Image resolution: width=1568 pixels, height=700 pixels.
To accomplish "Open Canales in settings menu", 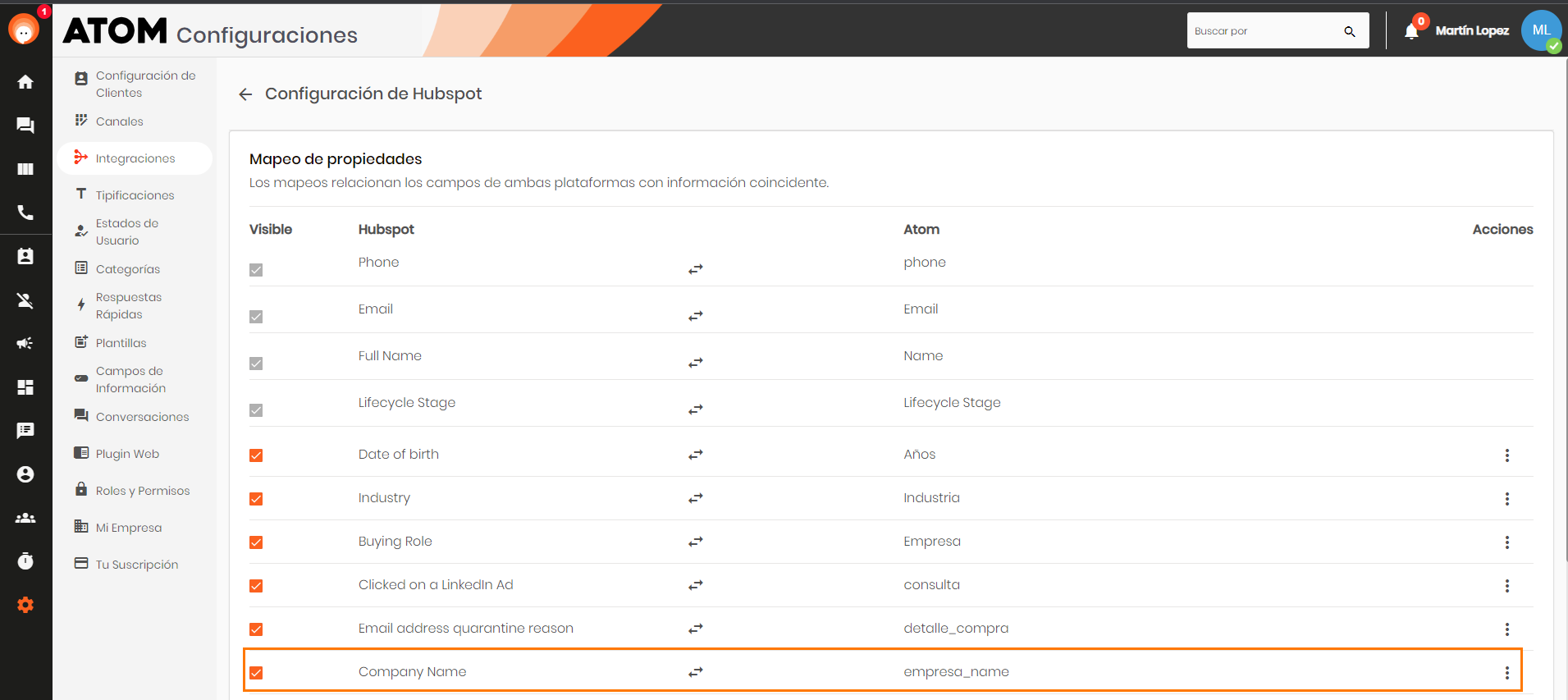I will 135,121.
